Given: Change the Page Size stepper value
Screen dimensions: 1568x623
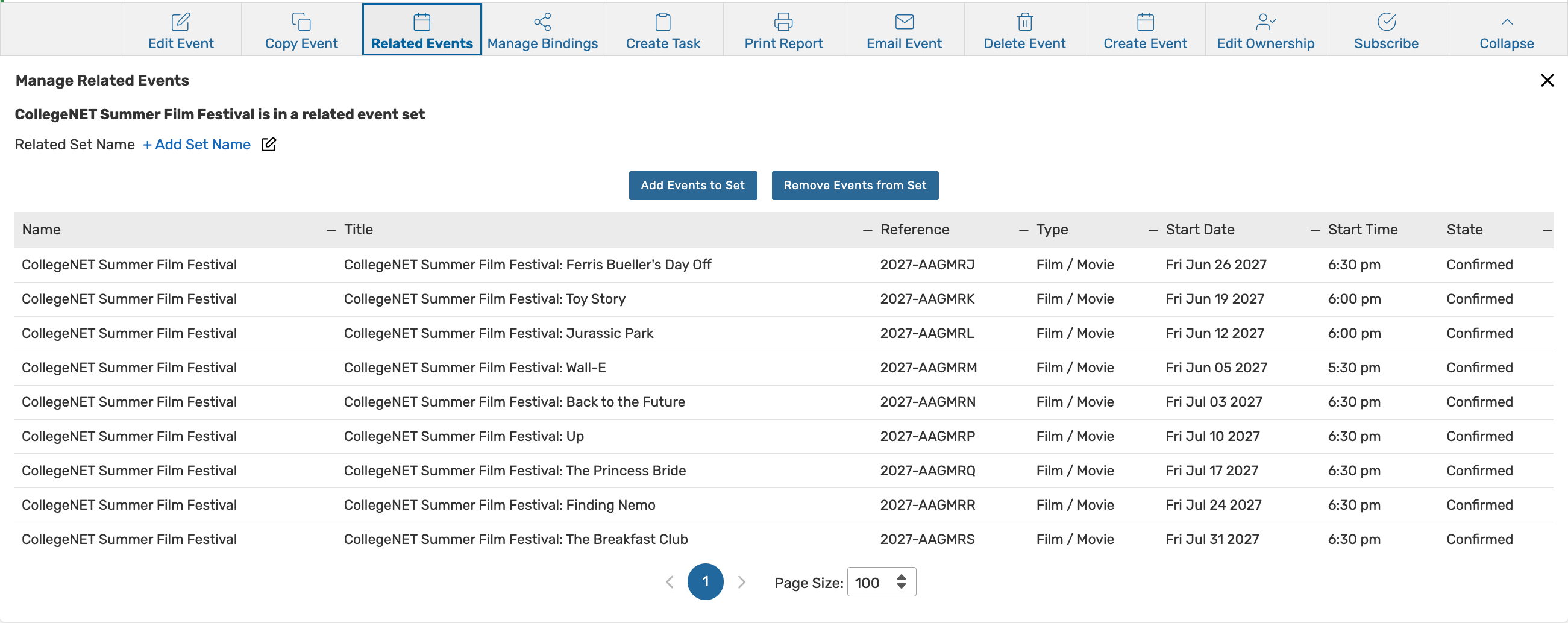Looking at the screenshot, I should pos(902,582).
